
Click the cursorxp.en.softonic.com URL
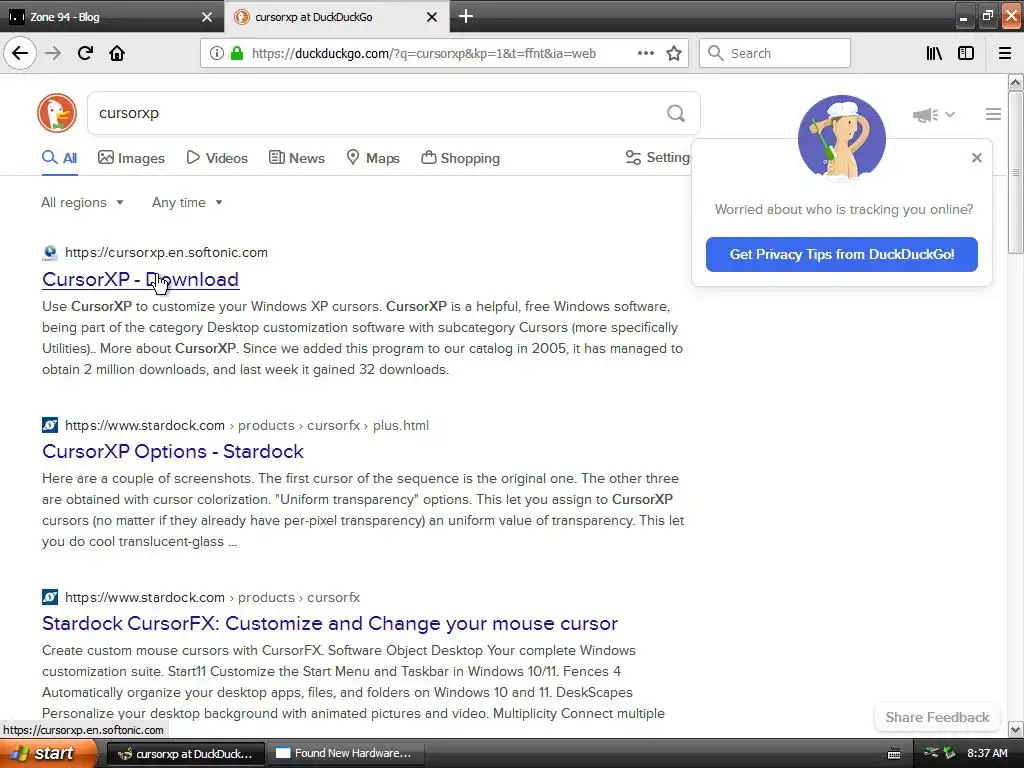point(166,252)
